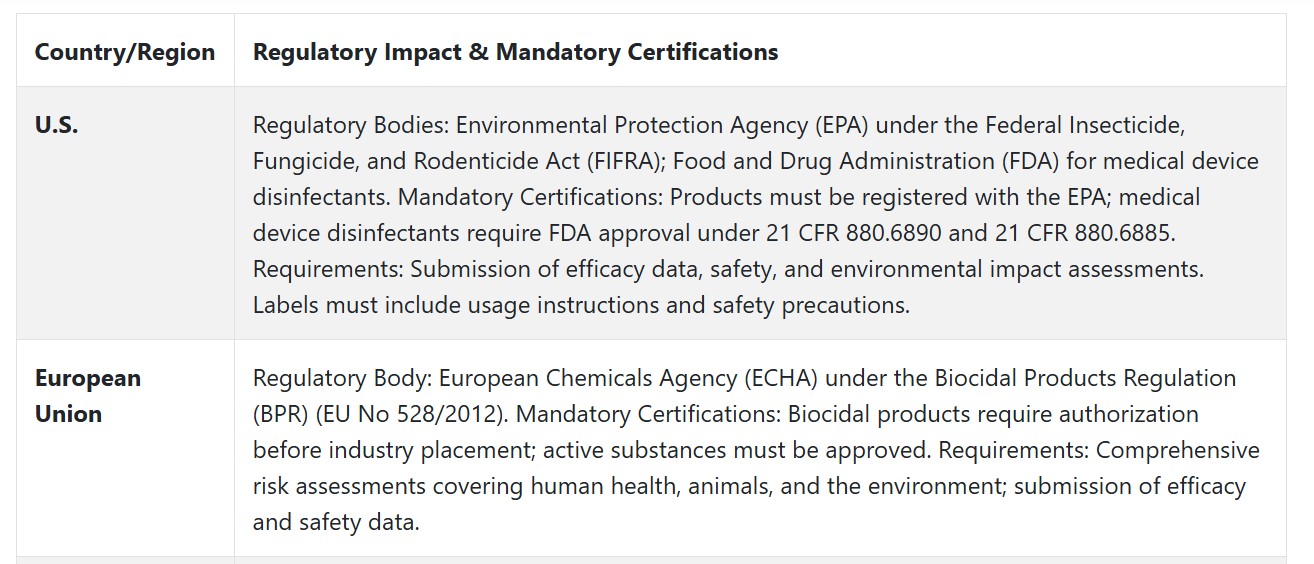The image size is (1314, 564).
Task: Click 'and safety data.' ending the EU cell
Action: (336, 522)
